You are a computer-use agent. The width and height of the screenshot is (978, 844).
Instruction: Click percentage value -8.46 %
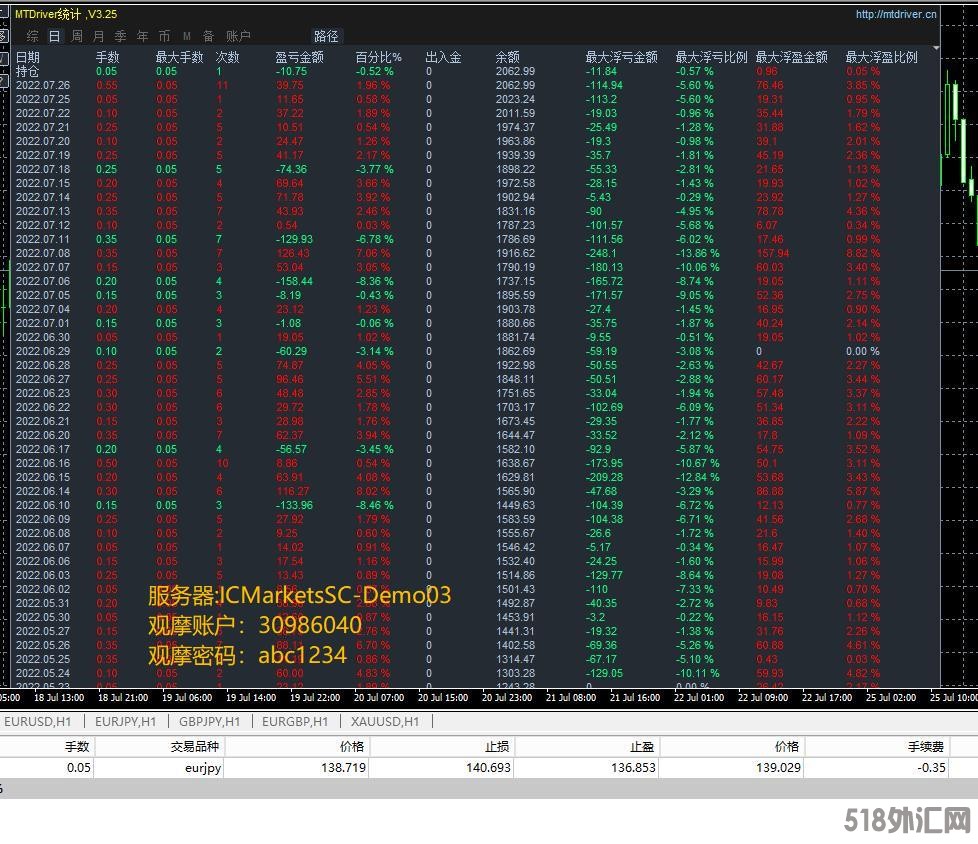click(374, 505)
